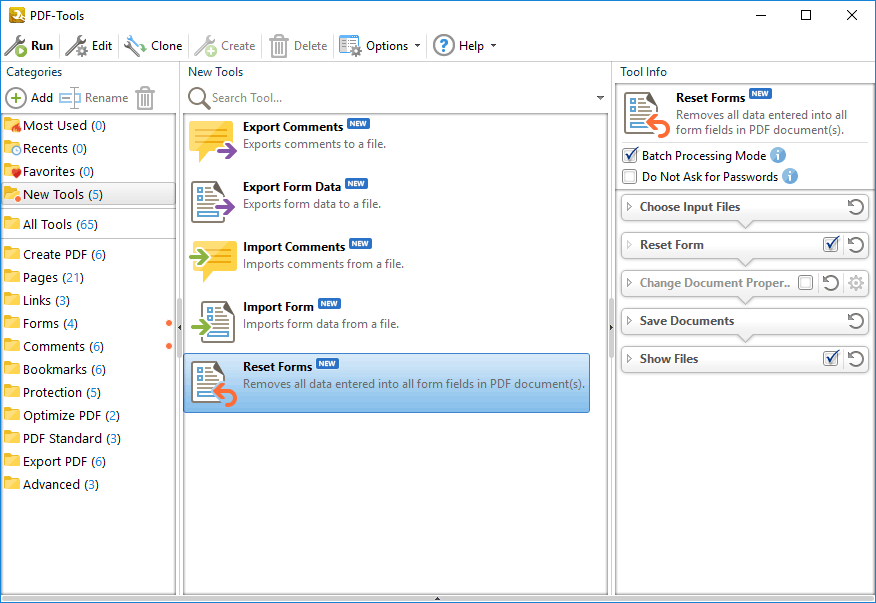Collapse the Categories panel with splitter arrow
Image resolution: width=876 pixels, height=603 pixels.
tap(179, 327)
